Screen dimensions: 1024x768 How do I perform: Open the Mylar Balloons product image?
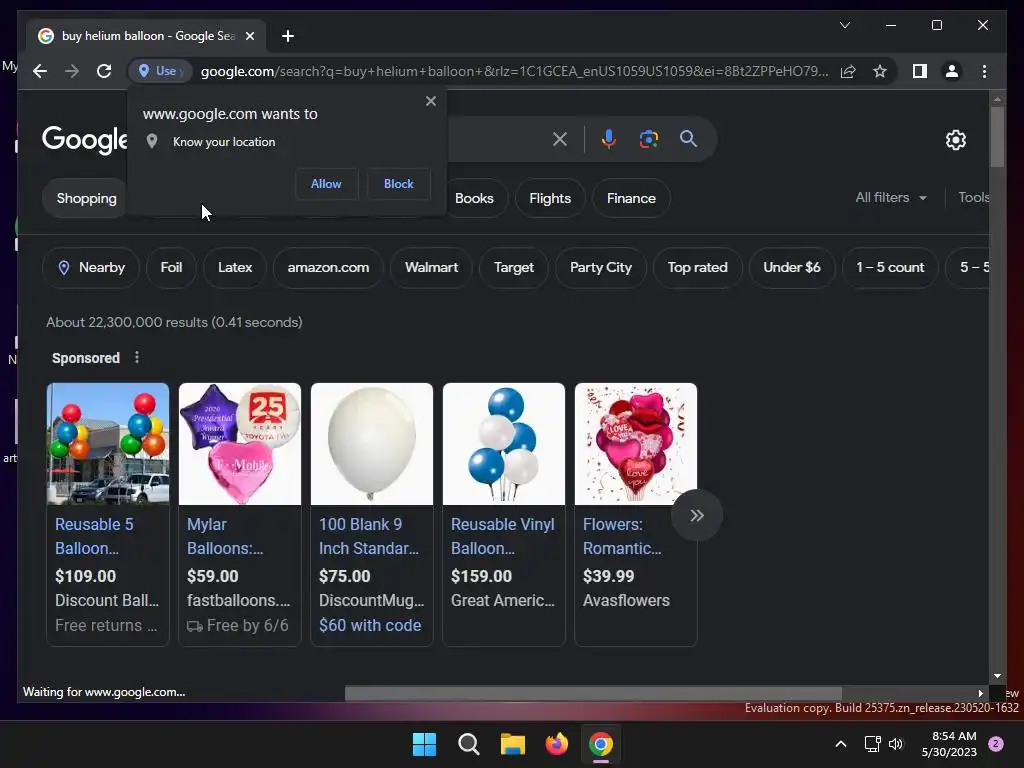point(240,444)
